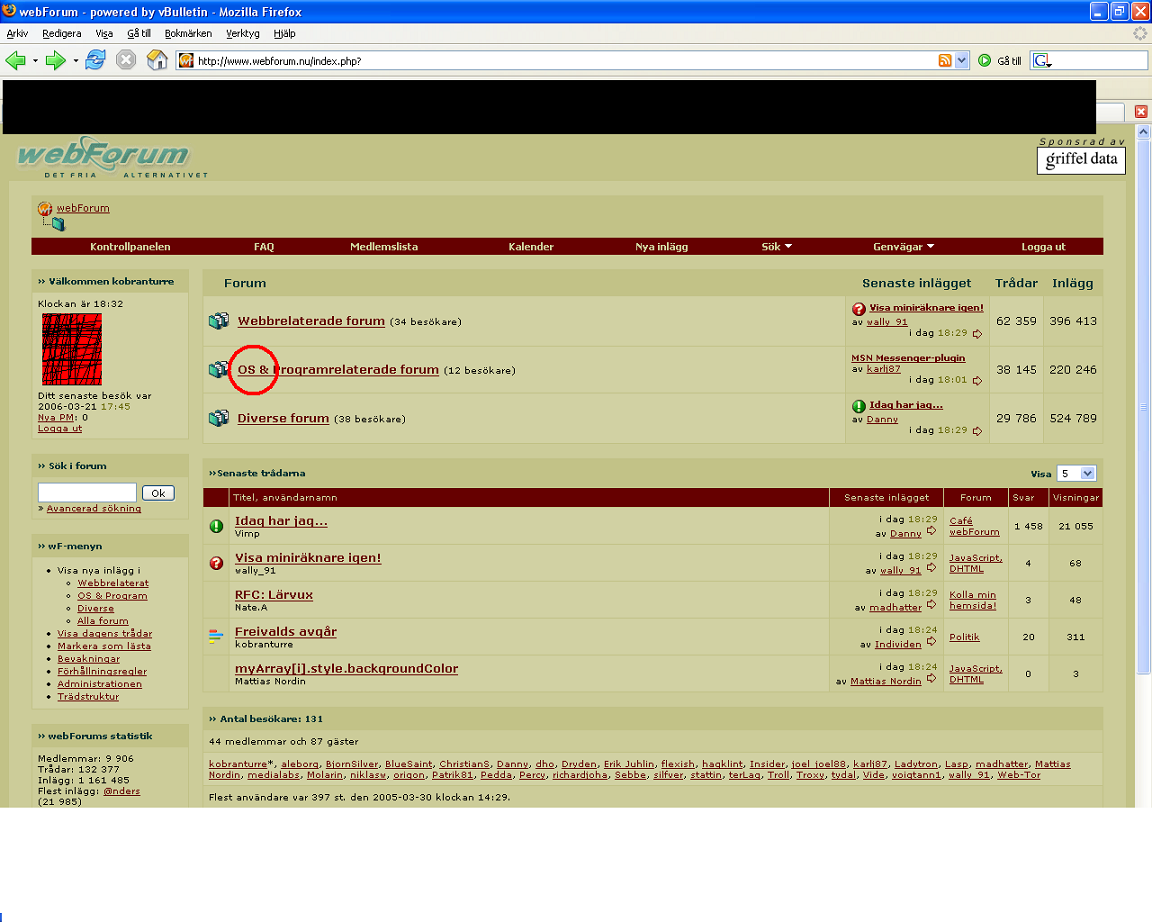Go to last post arrow for OS & Program row

pos(977,381)
